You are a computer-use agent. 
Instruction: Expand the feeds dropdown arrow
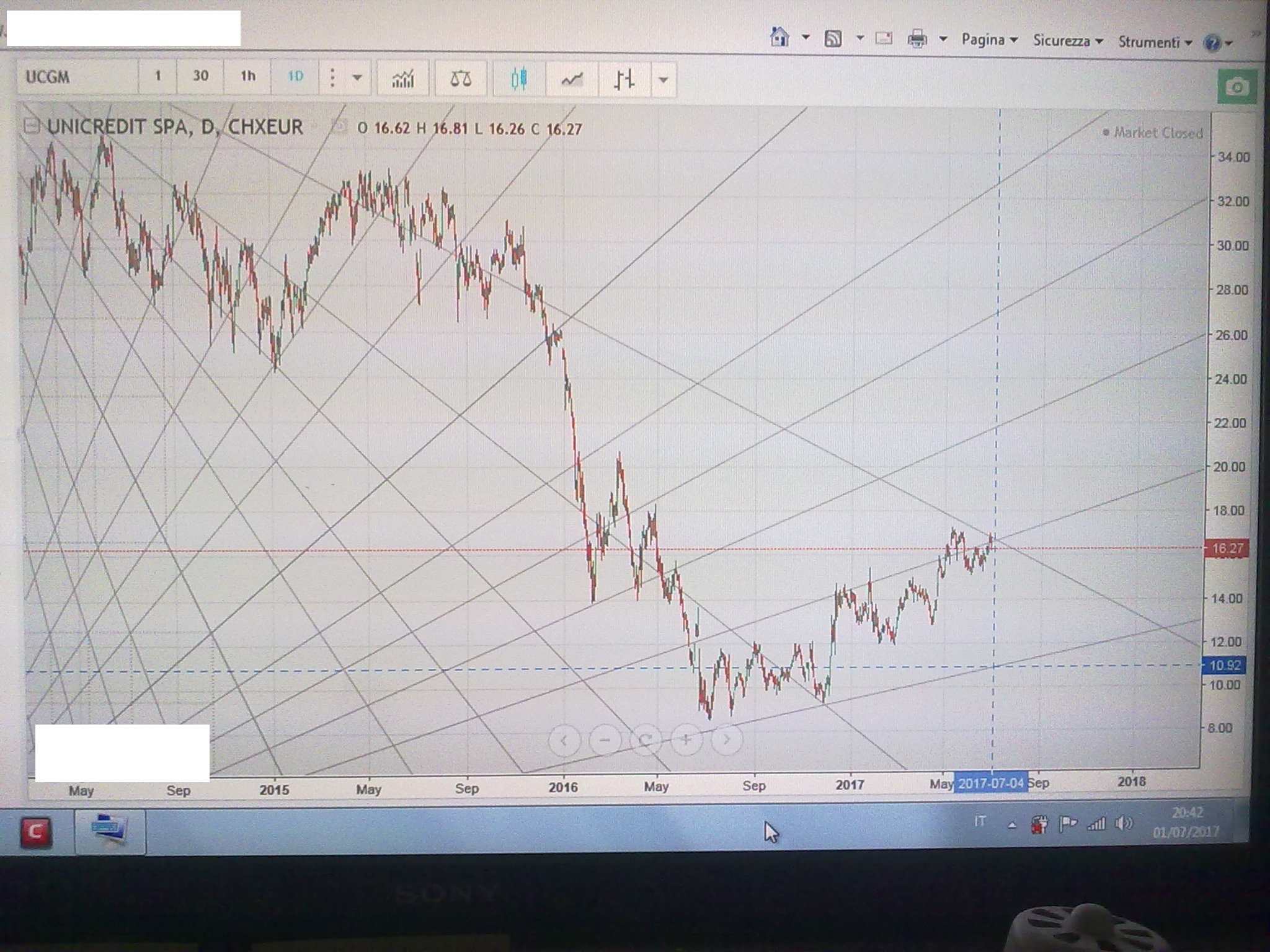pos(860,38)
